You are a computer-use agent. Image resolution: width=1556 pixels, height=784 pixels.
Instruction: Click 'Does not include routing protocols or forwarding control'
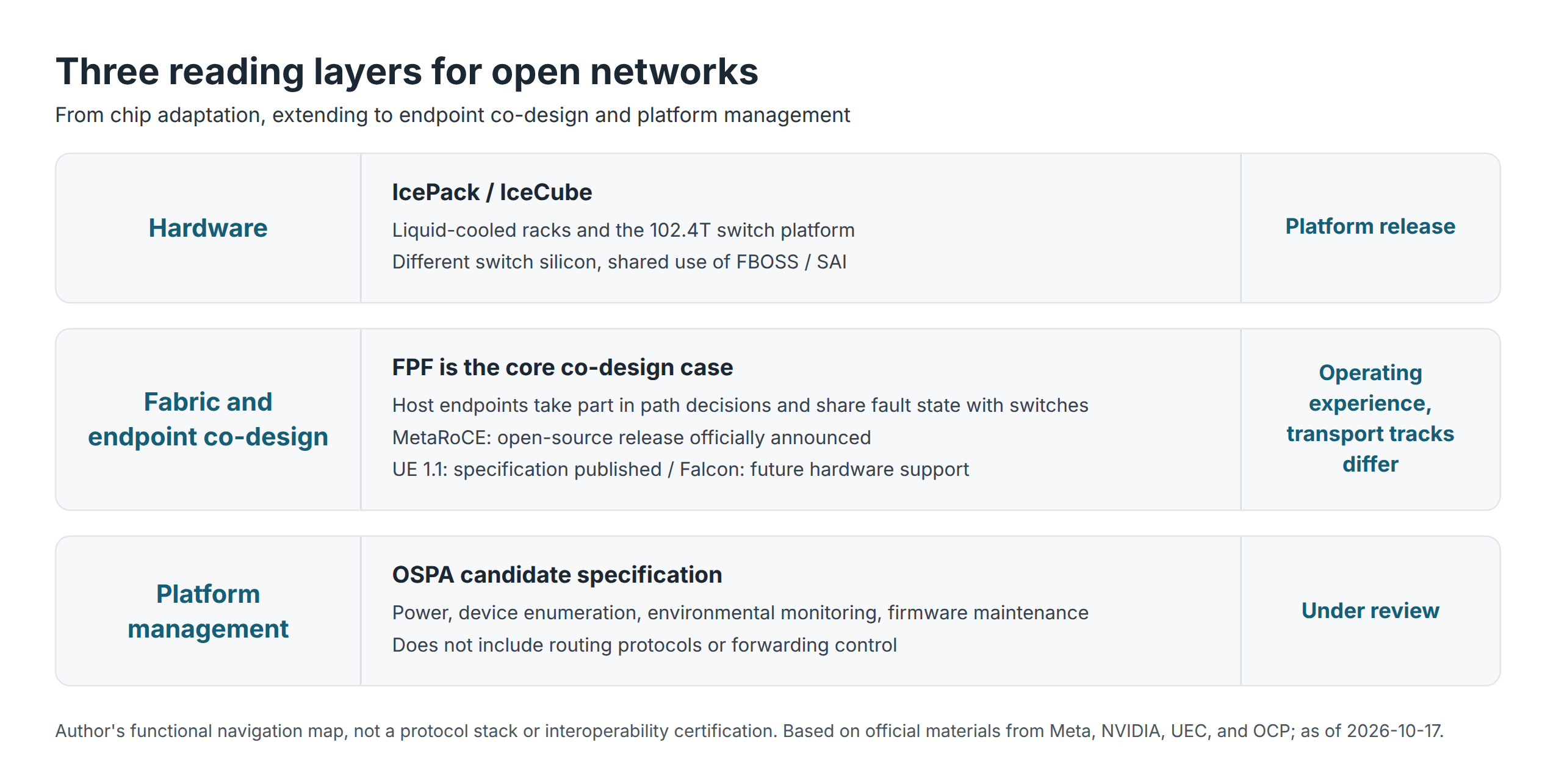click(x=644, y=645)
